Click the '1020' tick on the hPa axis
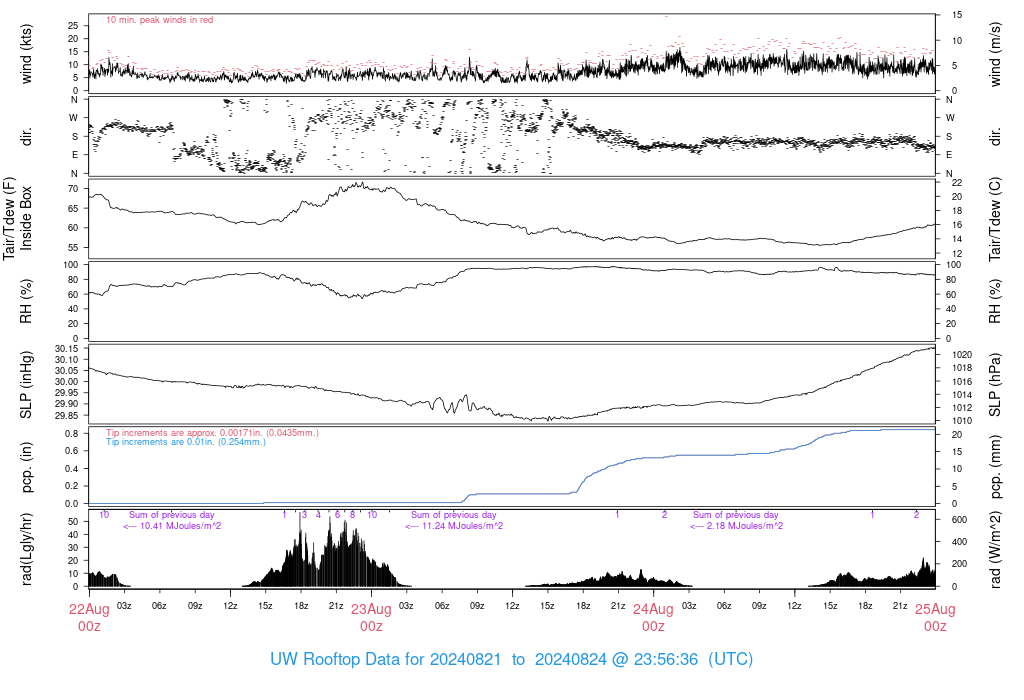The width and height of the screenshot is (1024, 700). coord(962,355)
